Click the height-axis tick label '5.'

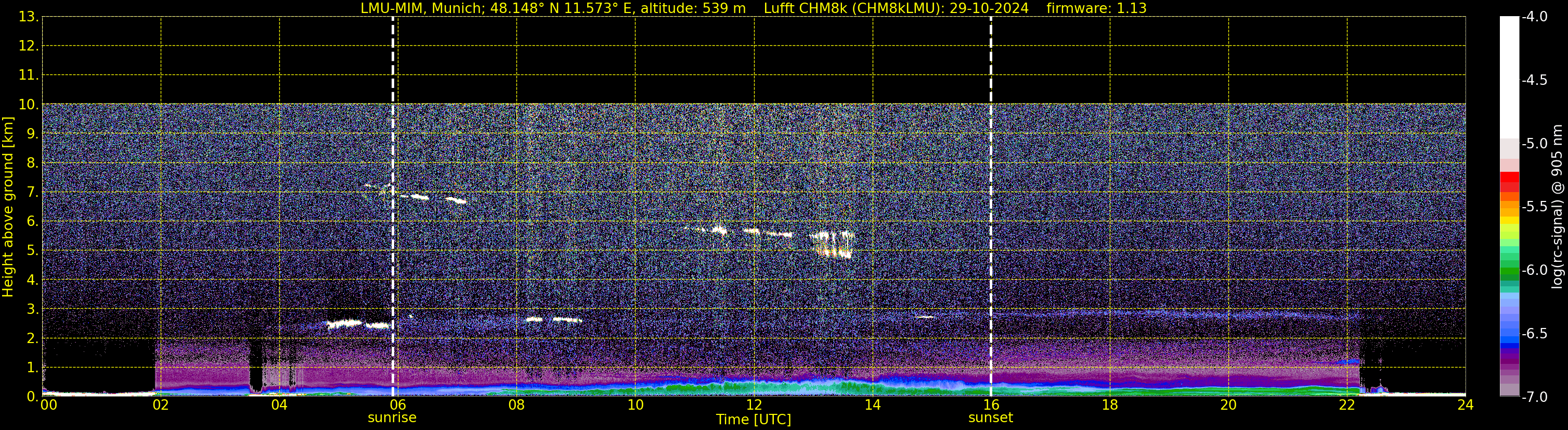click(x=33, y=251)
